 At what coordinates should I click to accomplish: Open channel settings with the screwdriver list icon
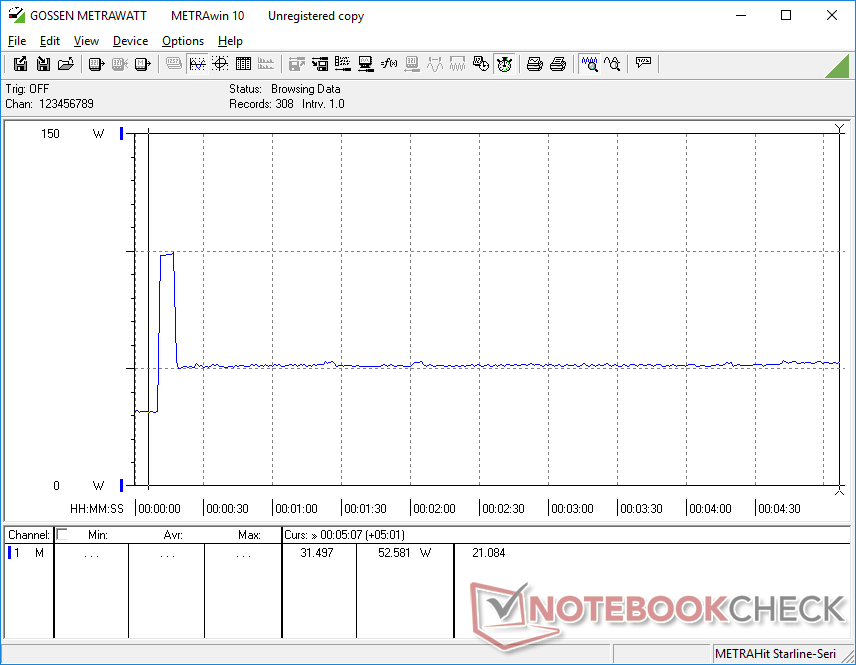343,64
